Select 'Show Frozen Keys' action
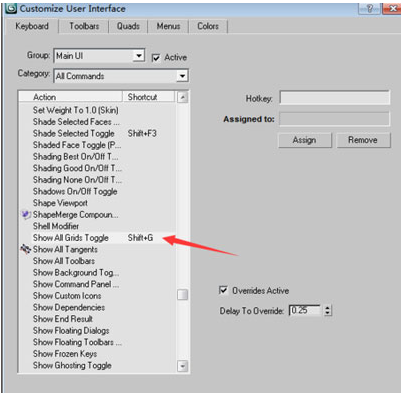Screen dimensions: 403x393 coord(65,354)
